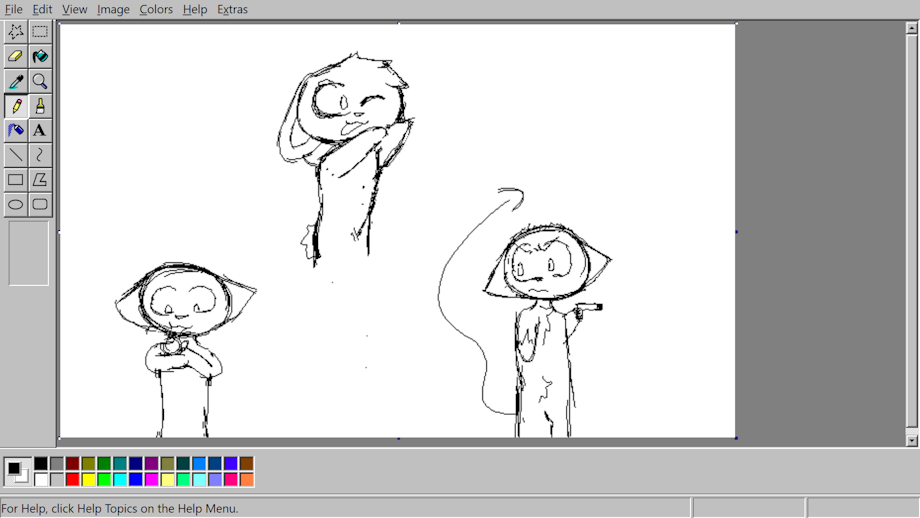Image resolution: width=920 pixels, height=518 pixels.
Task: Click the vertical scrollbar down arrow
Action: pos(911,440)
